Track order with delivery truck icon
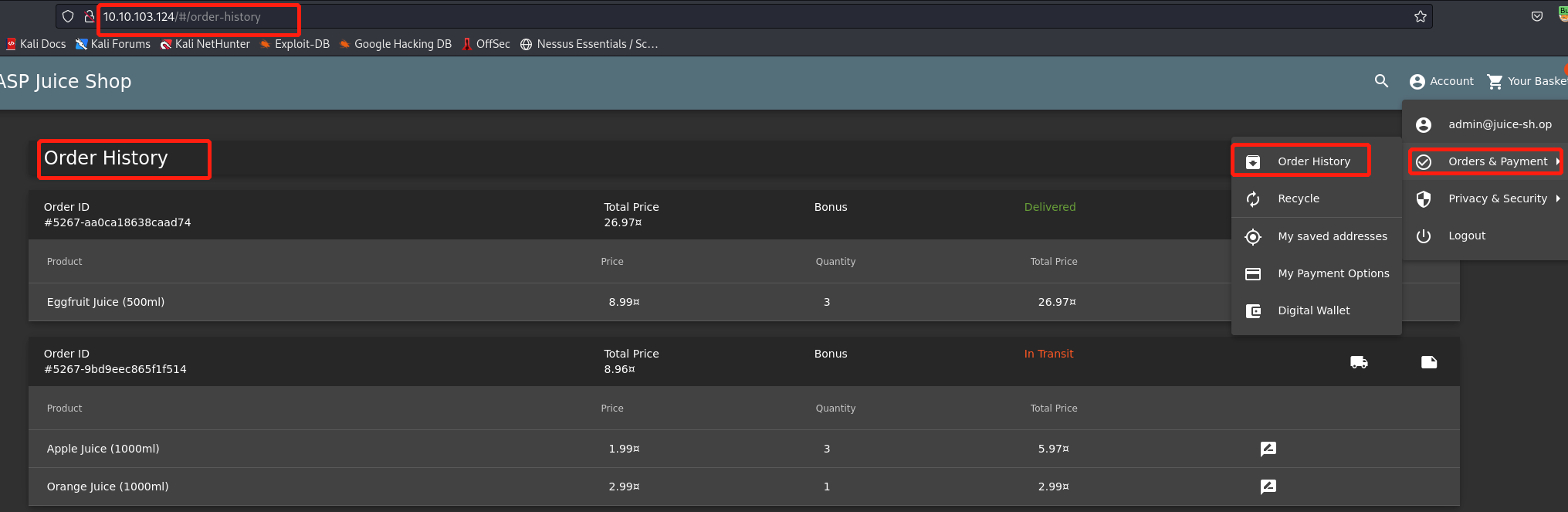The height and width of the screenshot is (512, 1568). [1359, 362]
